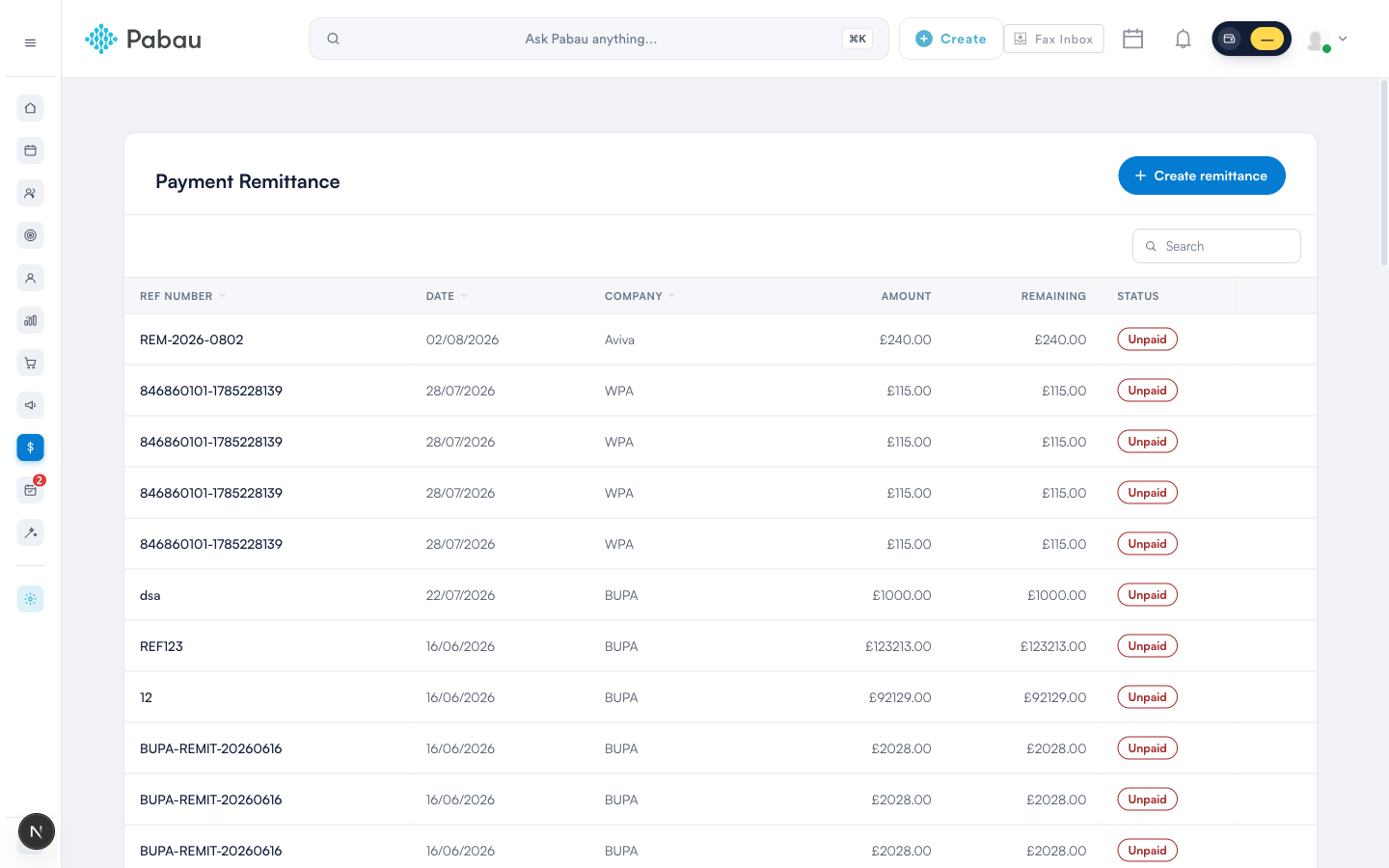Open the magic wand sidebar icon
The height and width of the screenshot is (868, 1389).
(x=30, y=532)
